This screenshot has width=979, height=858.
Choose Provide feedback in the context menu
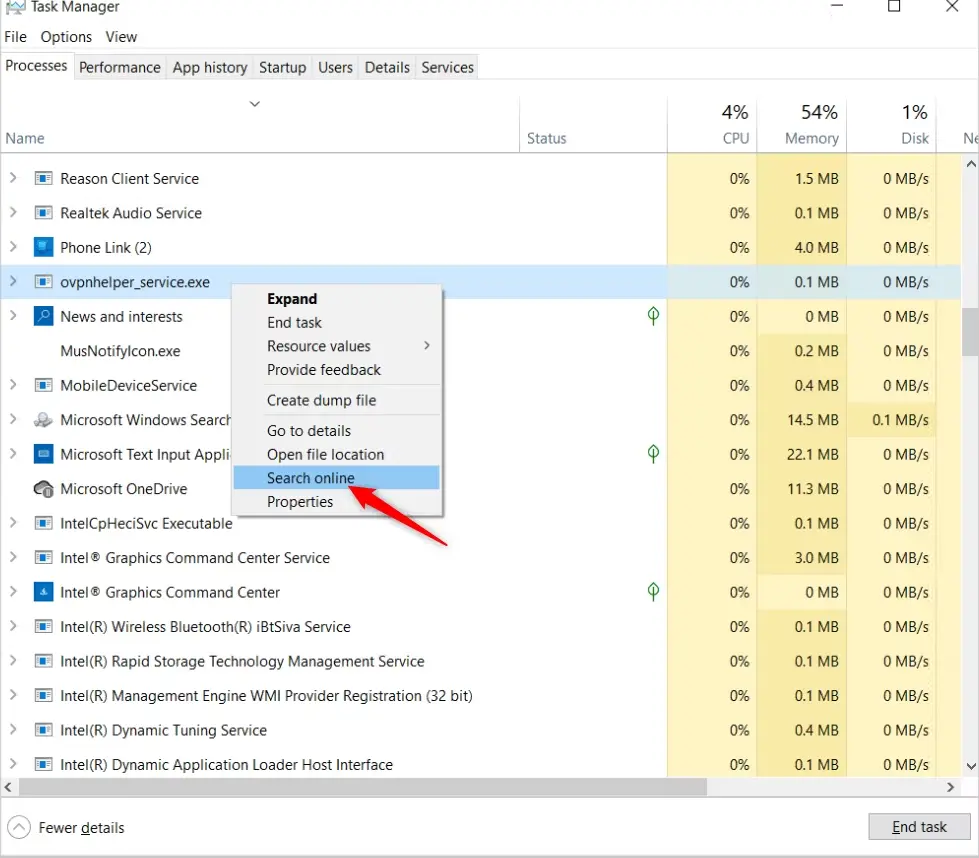(337, 370)
